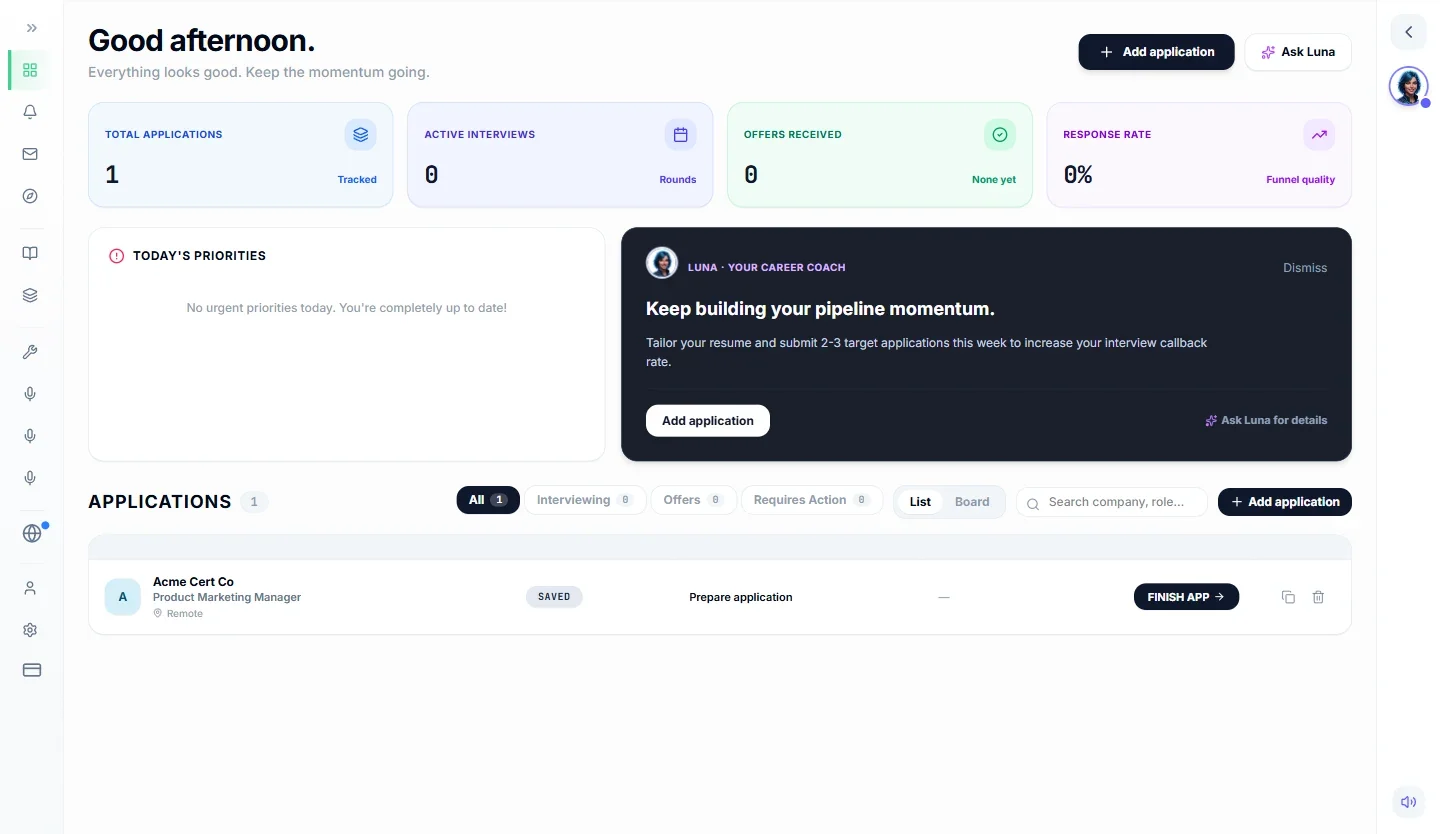Click the check-circle icon in Offers Received card
Image resolution: width=1440 pixels, height=834 pixels.
click(x=1000, y=135)
